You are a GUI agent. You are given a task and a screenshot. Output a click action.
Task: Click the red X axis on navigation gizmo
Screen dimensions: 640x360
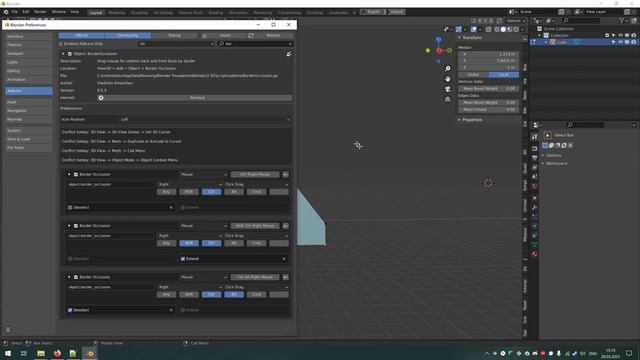pos(439,51)
